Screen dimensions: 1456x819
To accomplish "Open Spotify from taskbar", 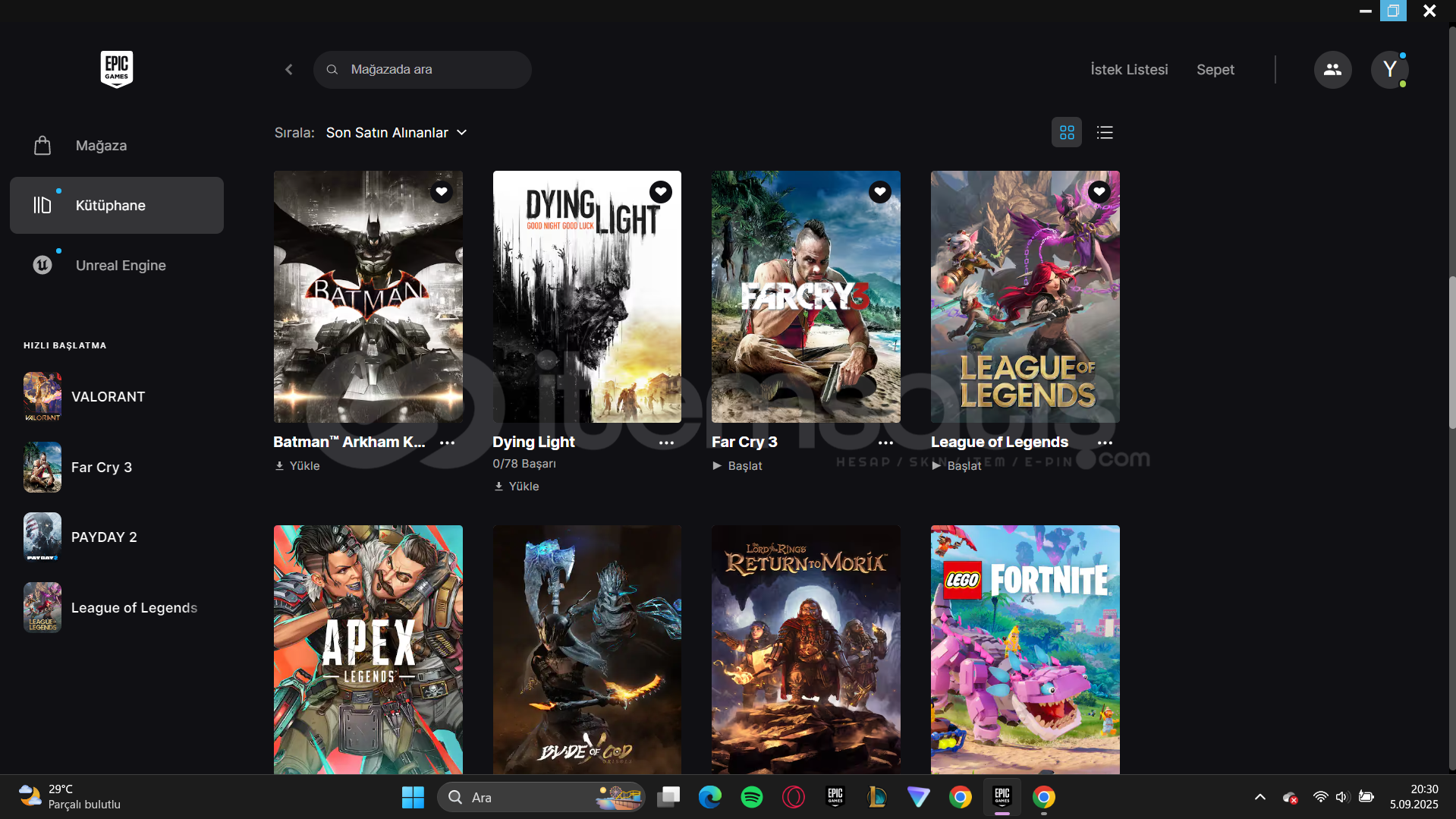I will pyautogui.click(x=752, y=797).
